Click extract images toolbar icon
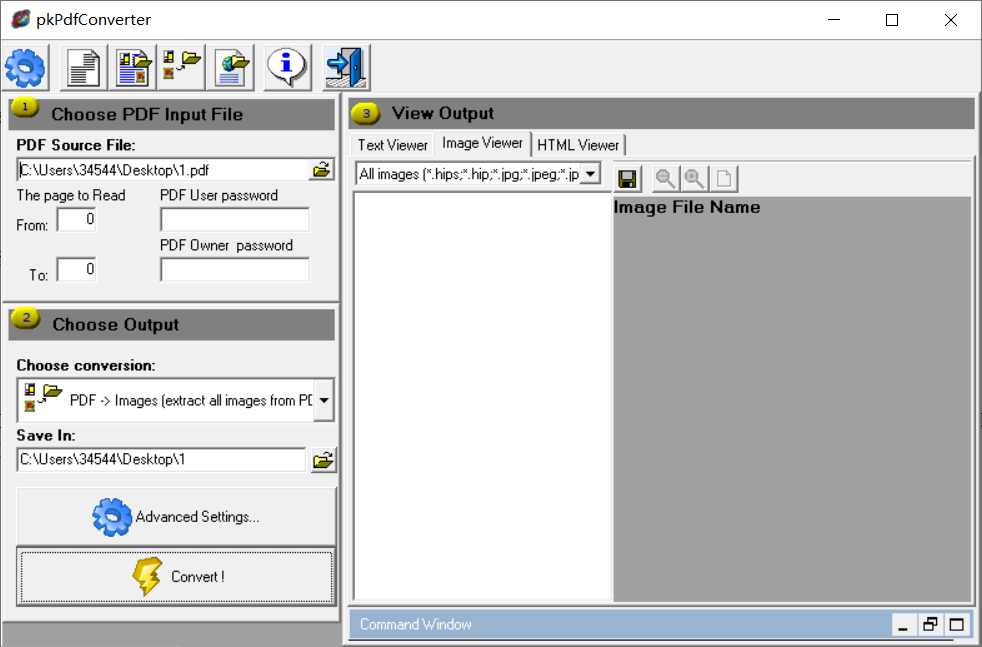Viewport: 982px width, 647px height. point(182,68)
